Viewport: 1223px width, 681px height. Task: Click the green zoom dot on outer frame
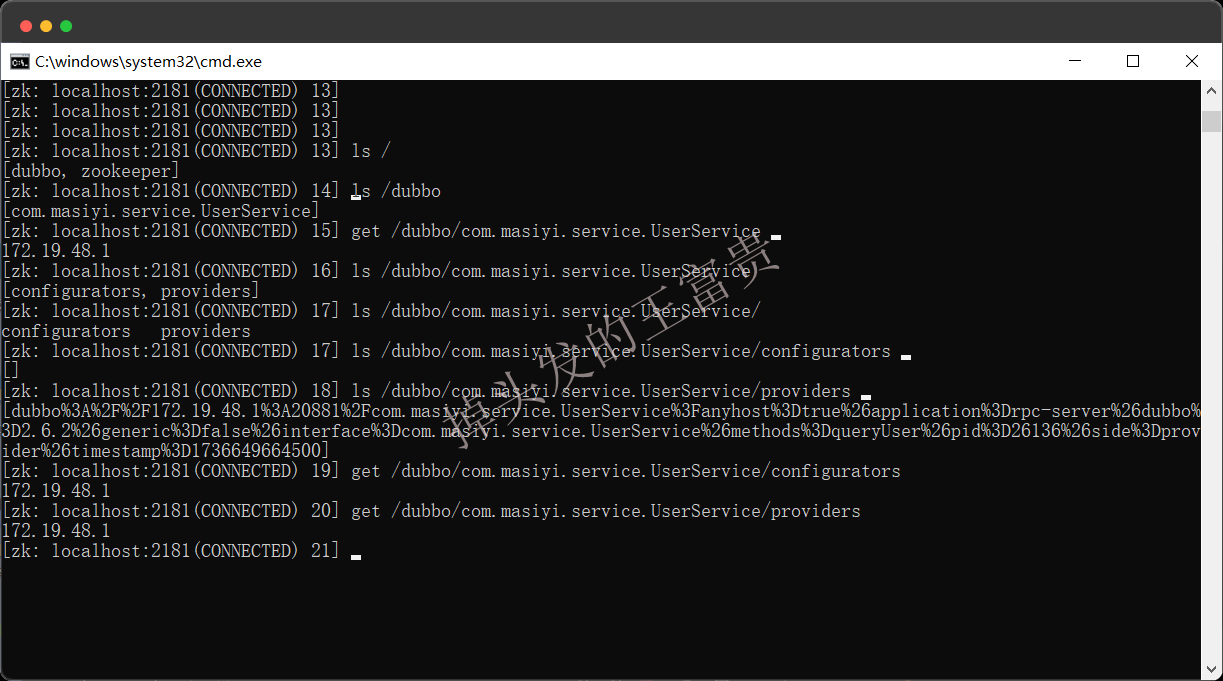[x=66, y=26]
